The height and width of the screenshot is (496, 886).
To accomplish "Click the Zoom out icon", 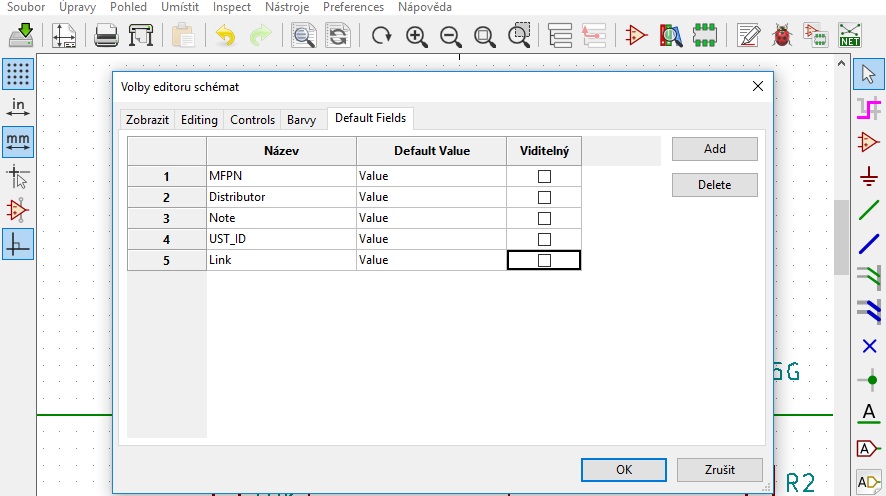I will click(450, 36).
